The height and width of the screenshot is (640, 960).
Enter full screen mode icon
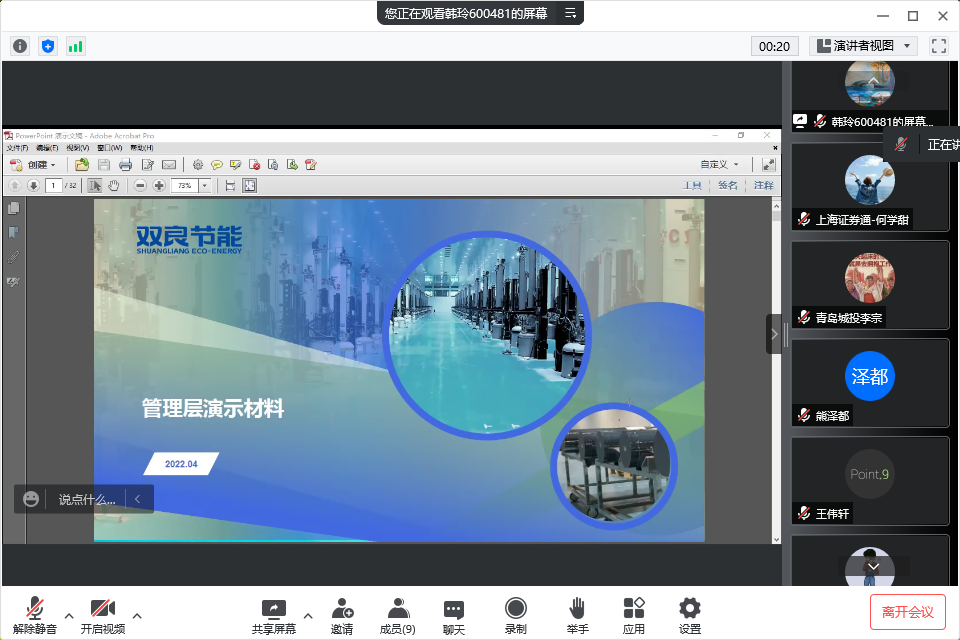click(938, 46)
